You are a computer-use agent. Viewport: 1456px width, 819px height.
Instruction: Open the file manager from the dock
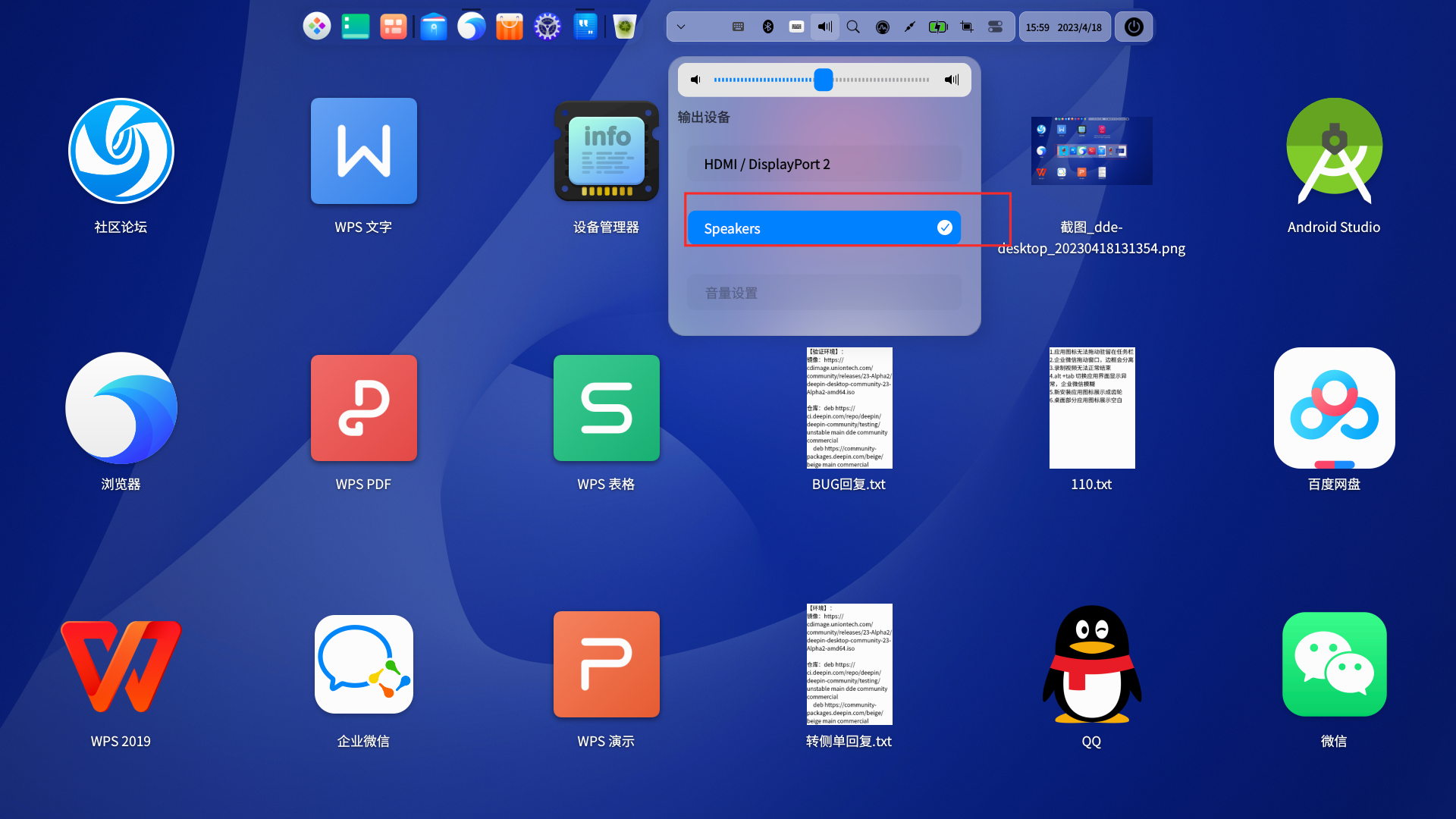pos(434,27)
